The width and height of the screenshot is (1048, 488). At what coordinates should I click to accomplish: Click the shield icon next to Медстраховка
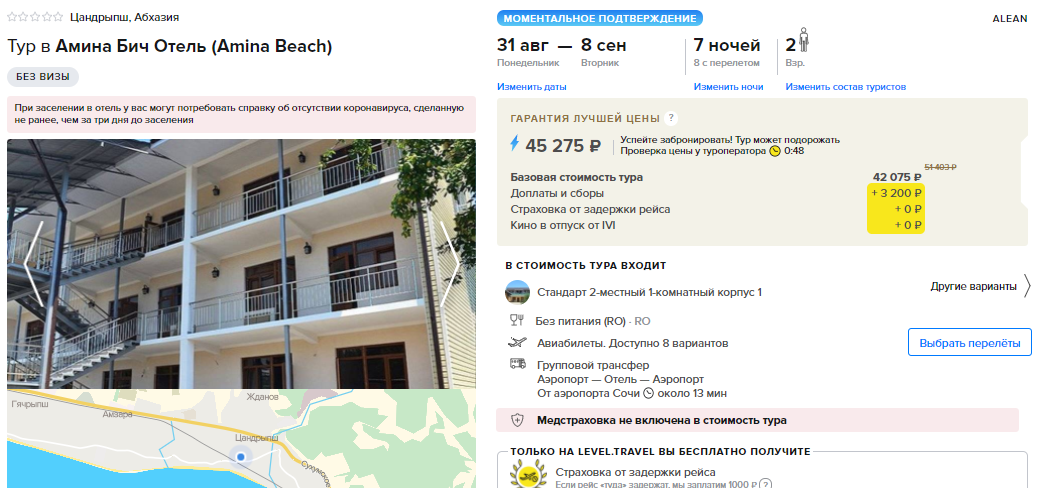coord(517,420)
